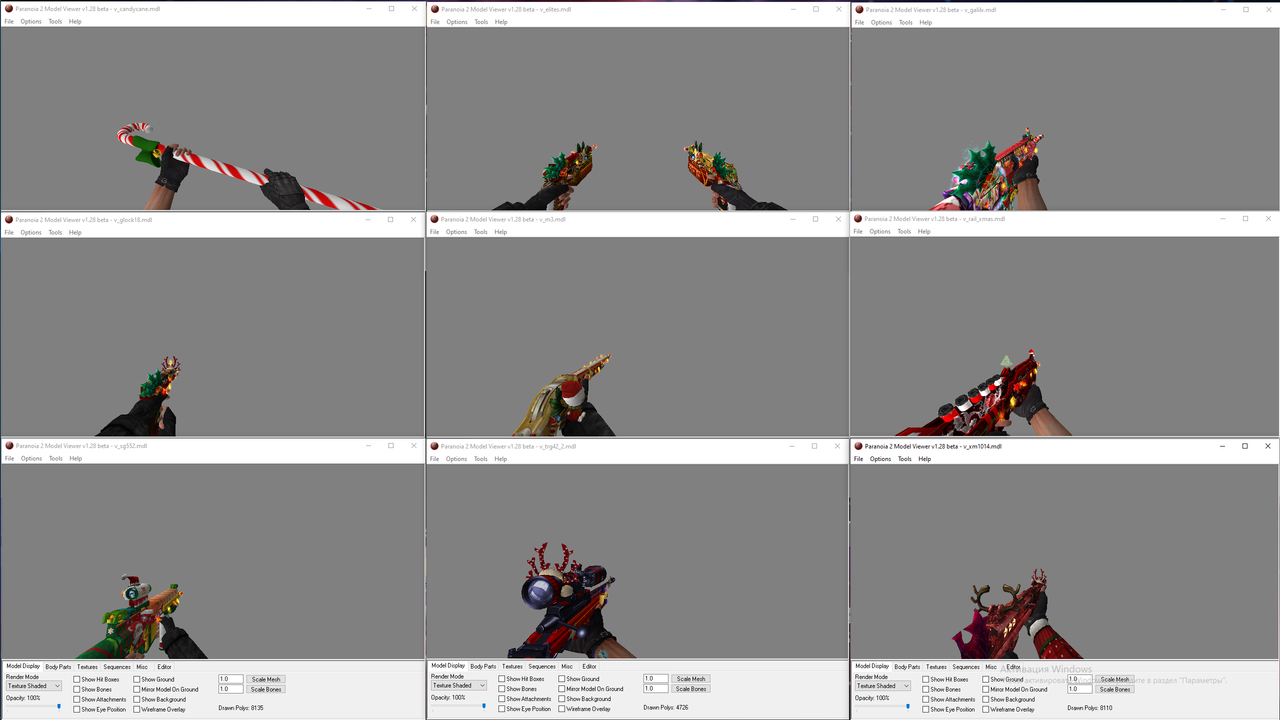
Task: Click Scale Bones in the v_sg552 window
Action: click(x=266, y=689)
